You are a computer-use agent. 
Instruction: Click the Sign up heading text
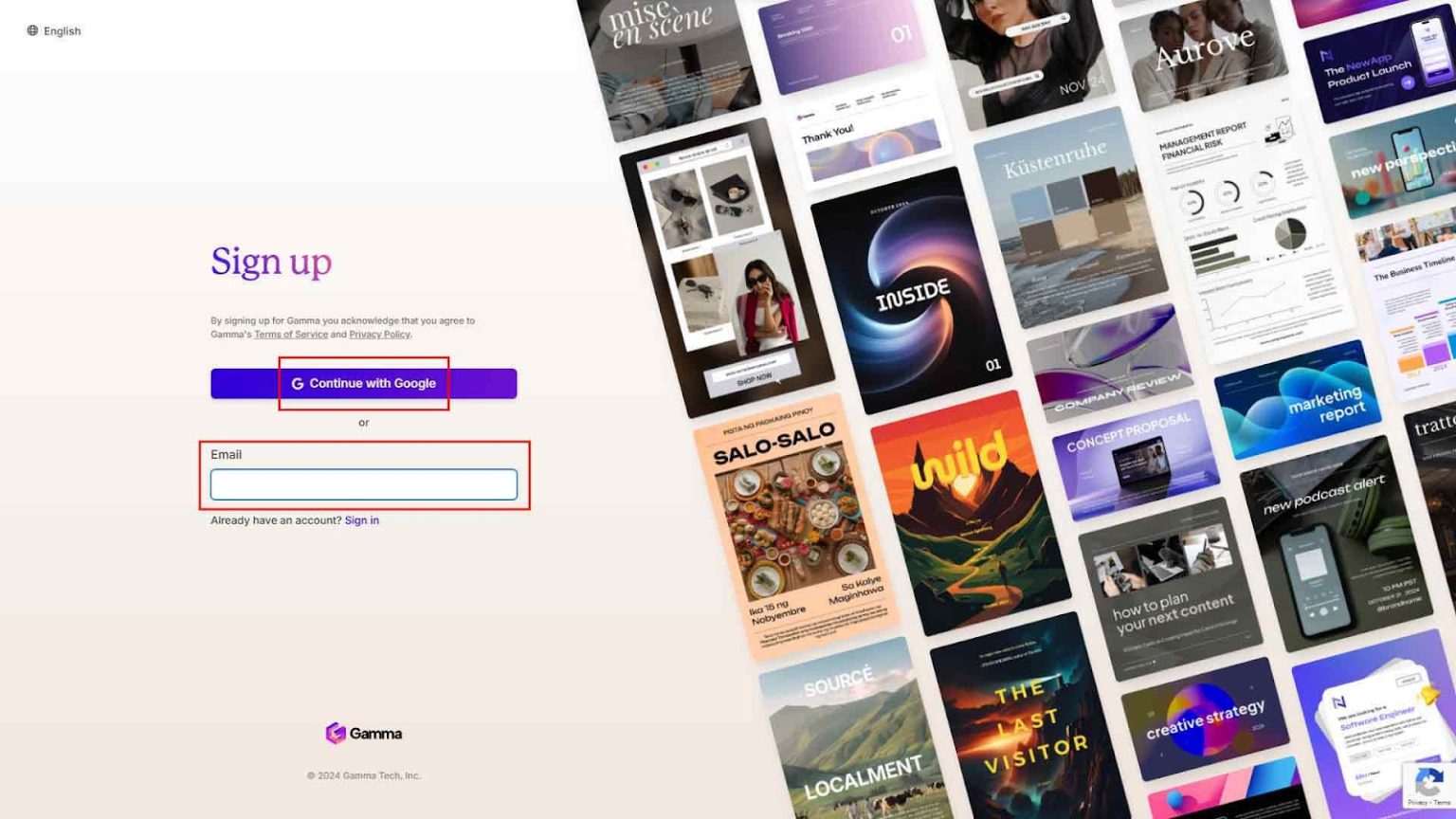tap(271, 262)
